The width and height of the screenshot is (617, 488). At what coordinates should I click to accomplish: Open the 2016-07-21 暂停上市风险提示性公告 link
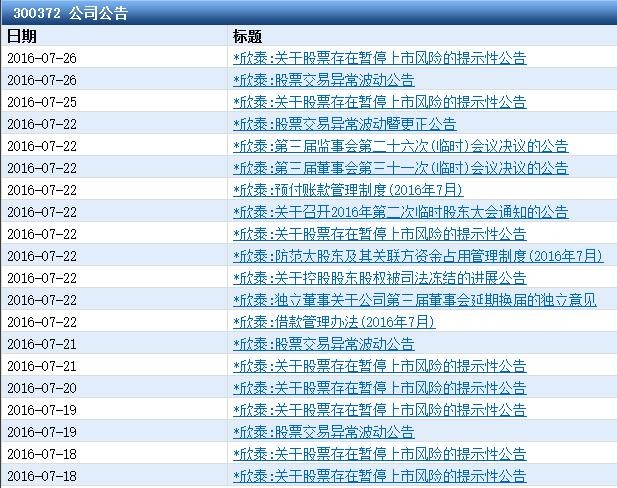pyautogui.click(x=379, y=366)
